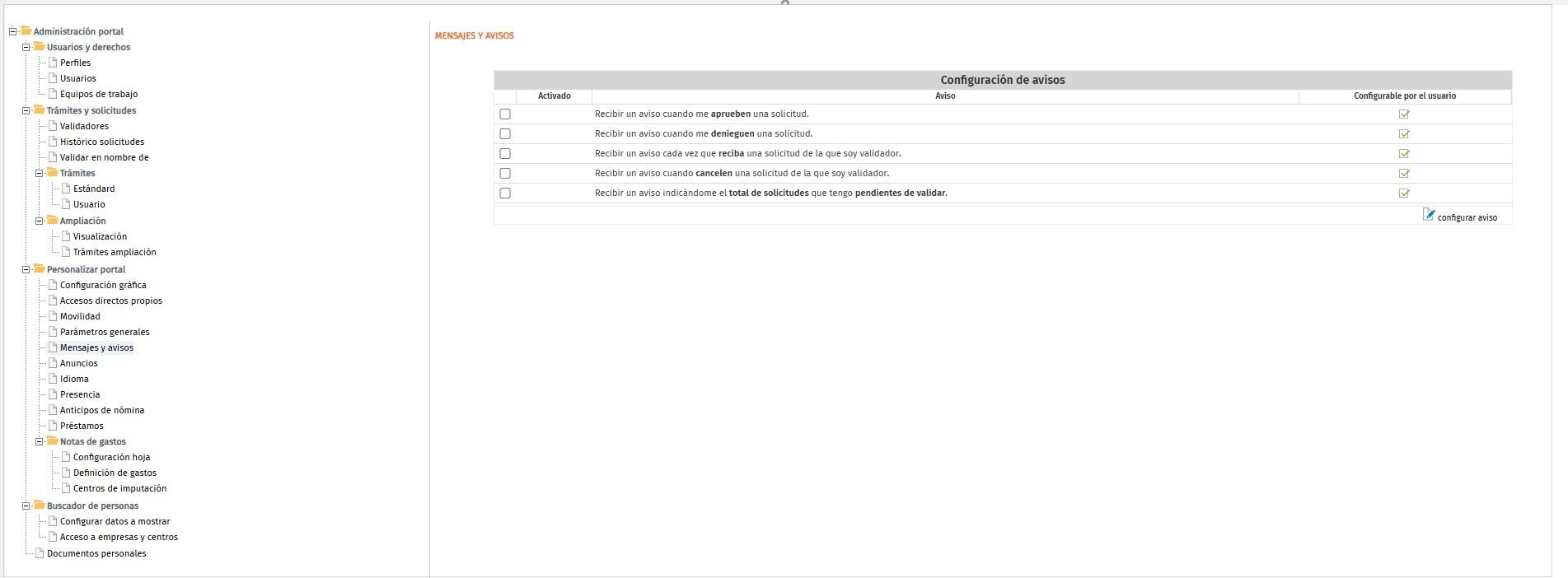Enable the 'aprueben una solicitud' notice checkbox

[x=505, y=114]
